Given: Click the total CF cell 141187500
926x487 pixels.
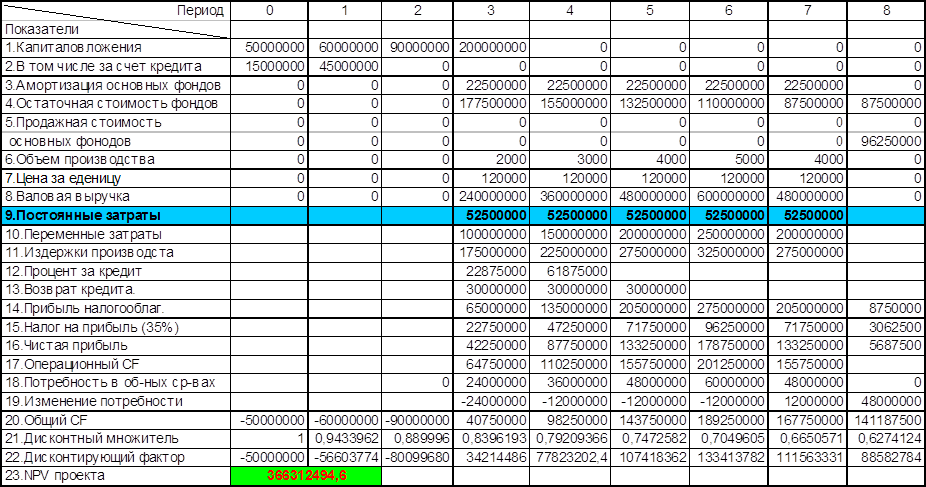Looking at the screenshot, I should (x=885, y=421).
